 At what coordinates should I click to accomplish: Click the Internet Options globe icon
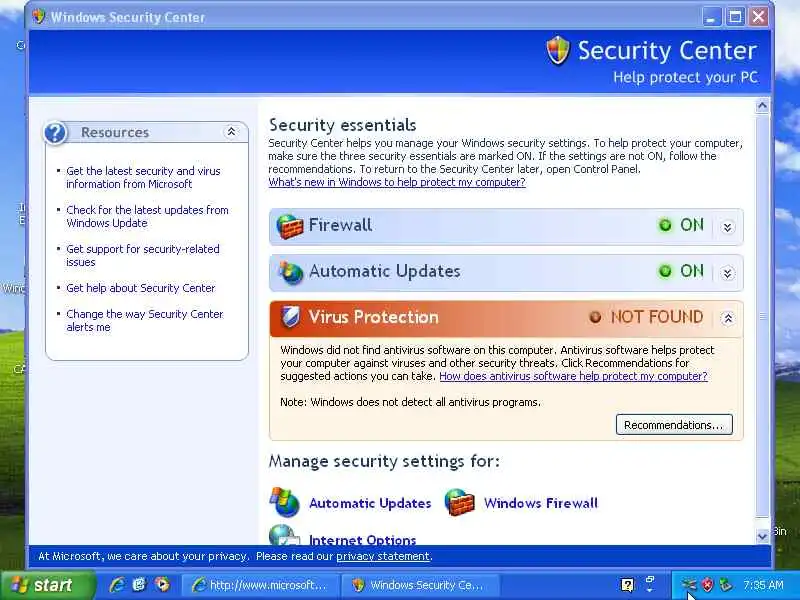[x=284, y=535]
